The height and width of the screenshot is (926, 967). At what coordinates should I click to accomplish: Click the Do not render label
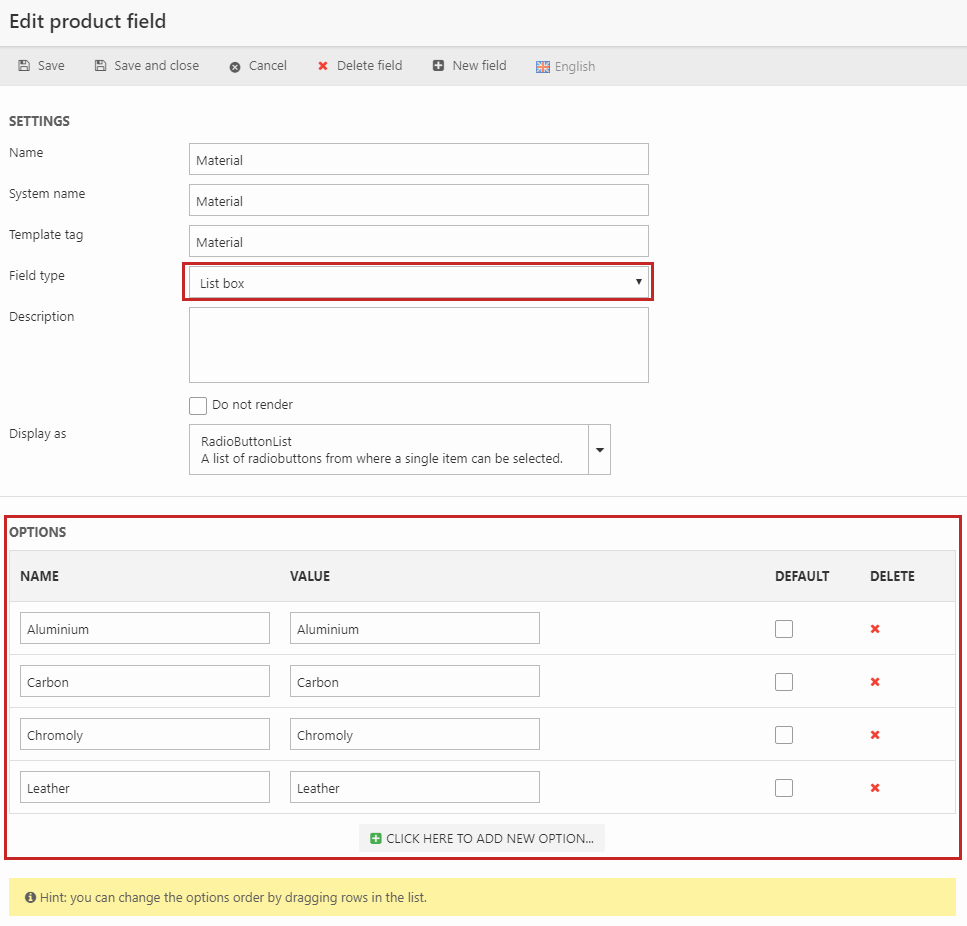tap(252, 405)
